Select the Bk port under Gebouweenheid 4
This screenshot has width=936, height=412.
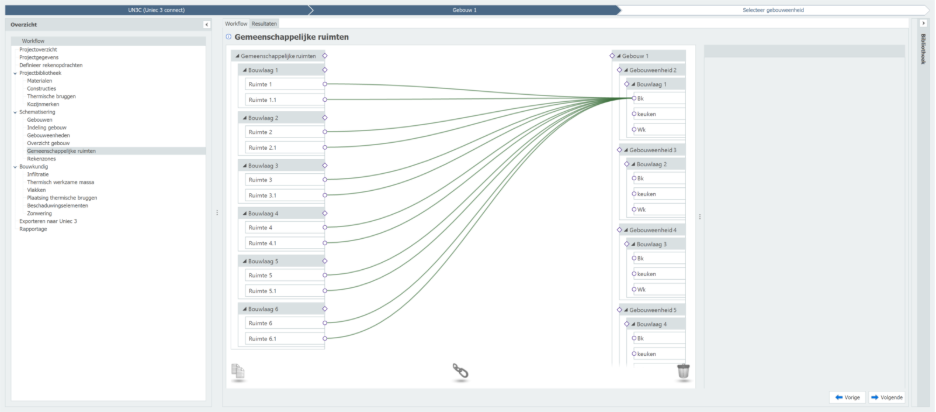pyautogui.click(x=634, y=258)
